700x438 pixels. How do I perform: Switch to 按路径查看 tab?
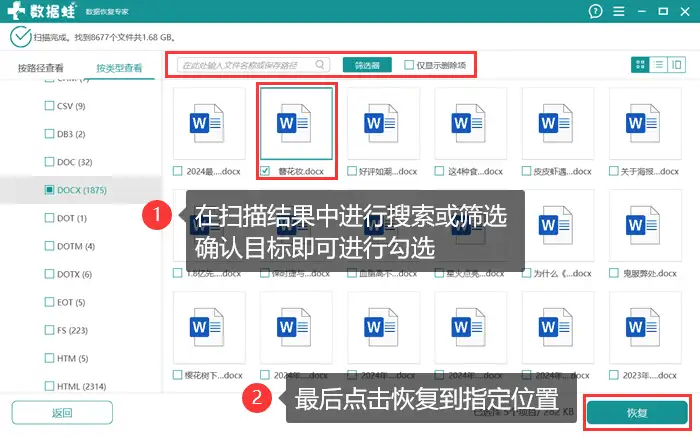(41, 68)
